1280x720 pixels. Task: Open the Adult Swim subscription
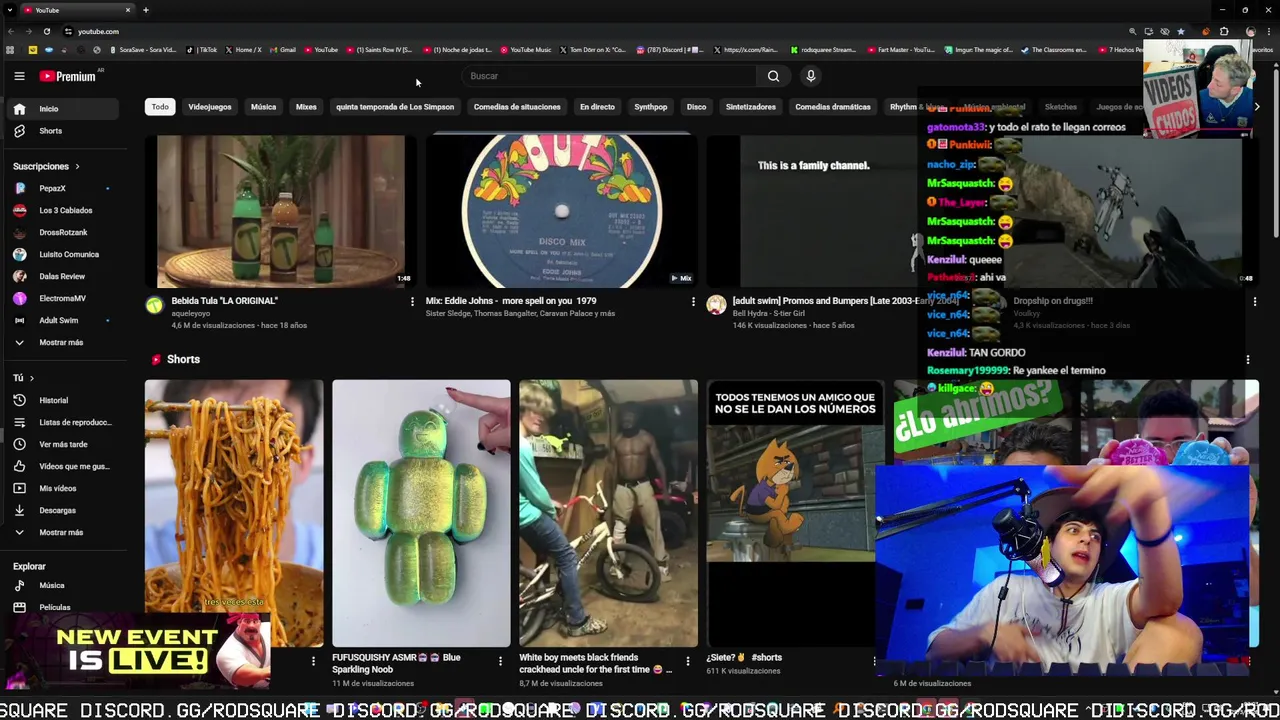pos(64,320)
